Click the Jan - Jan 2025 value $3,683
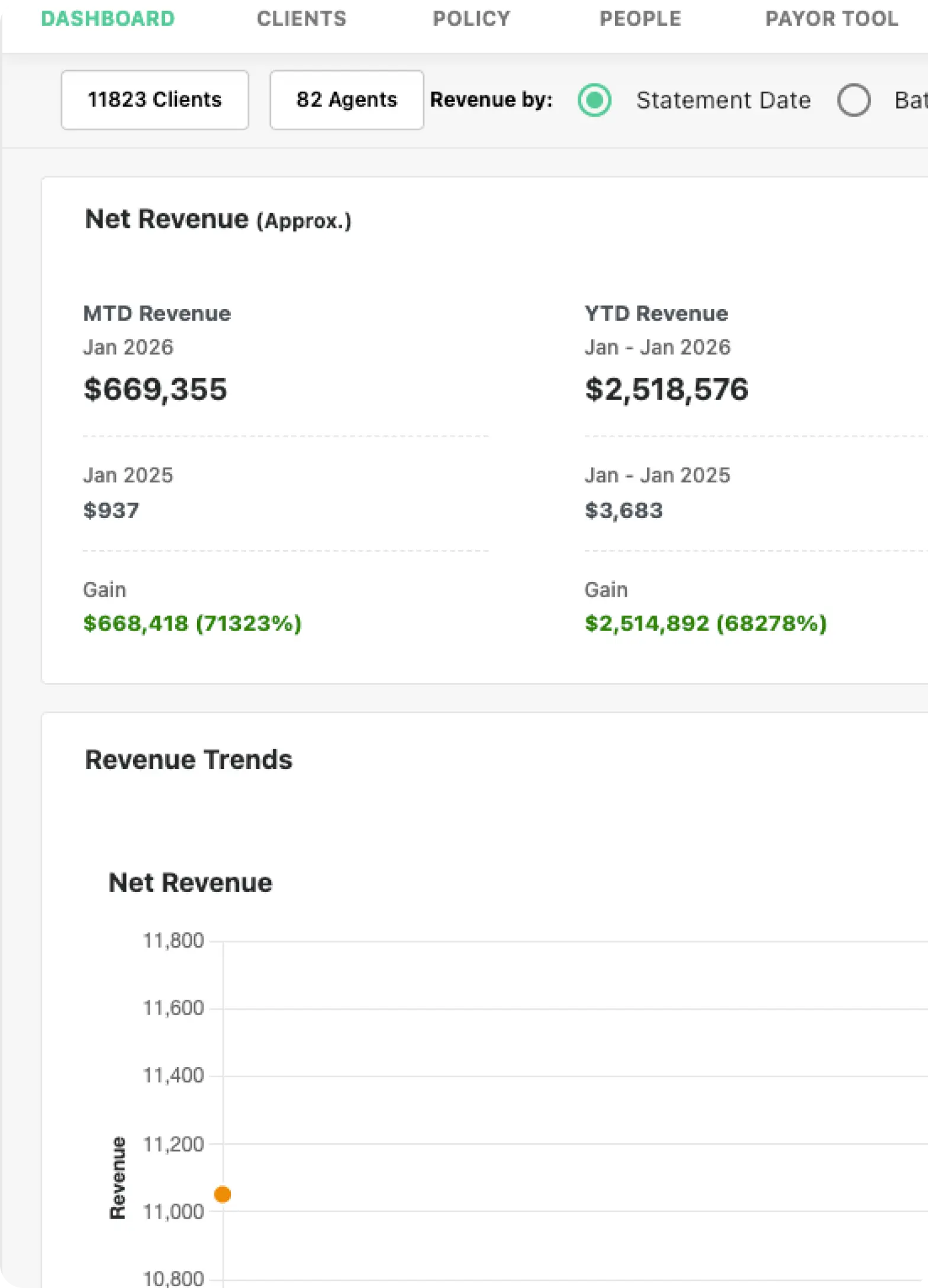 tap(624, 510)
